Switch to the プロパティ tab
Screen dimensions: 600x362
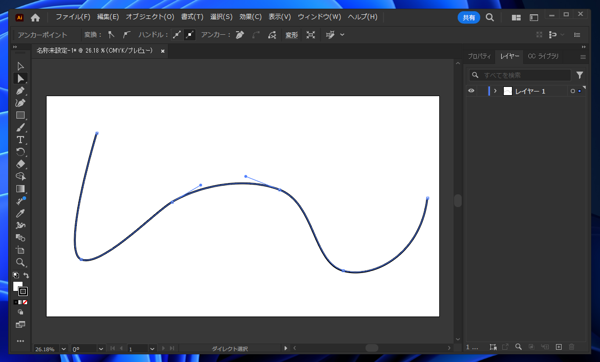click(x=479, y=56)
